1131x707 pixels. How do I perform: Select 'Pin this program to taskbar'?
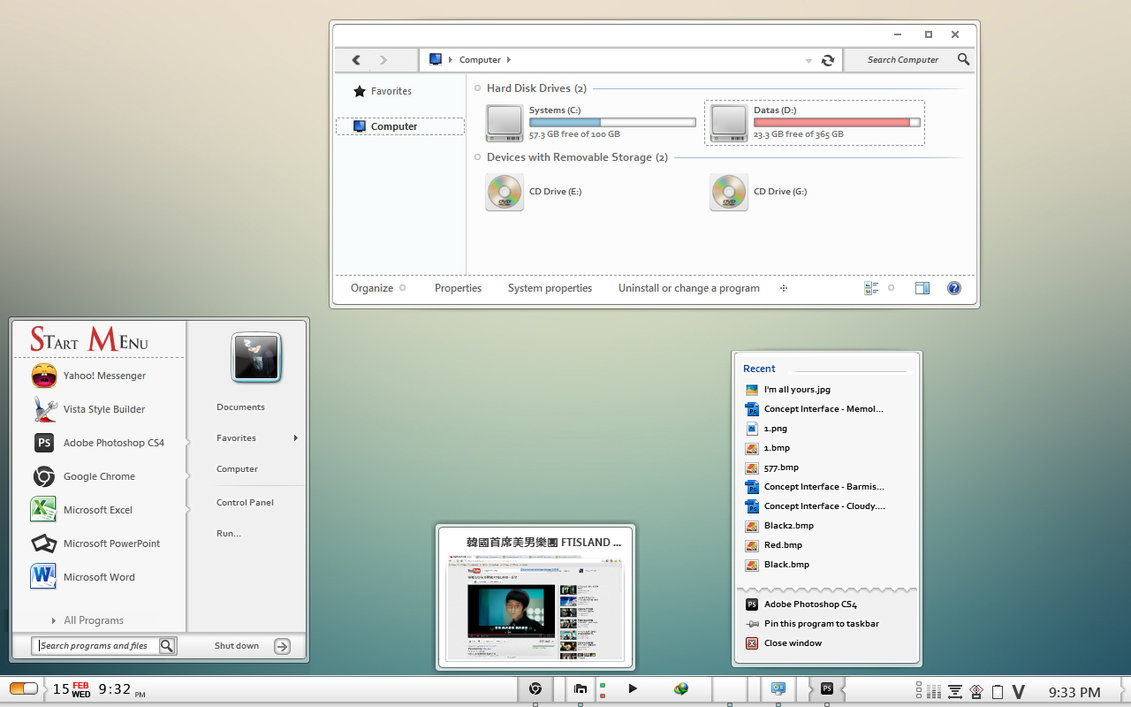pos(821,624)
